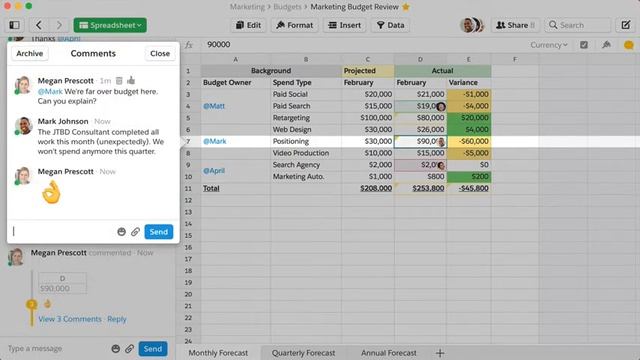640x360 pixels.
Task: Click the View 3 Comments link
Action: [70, 319]
